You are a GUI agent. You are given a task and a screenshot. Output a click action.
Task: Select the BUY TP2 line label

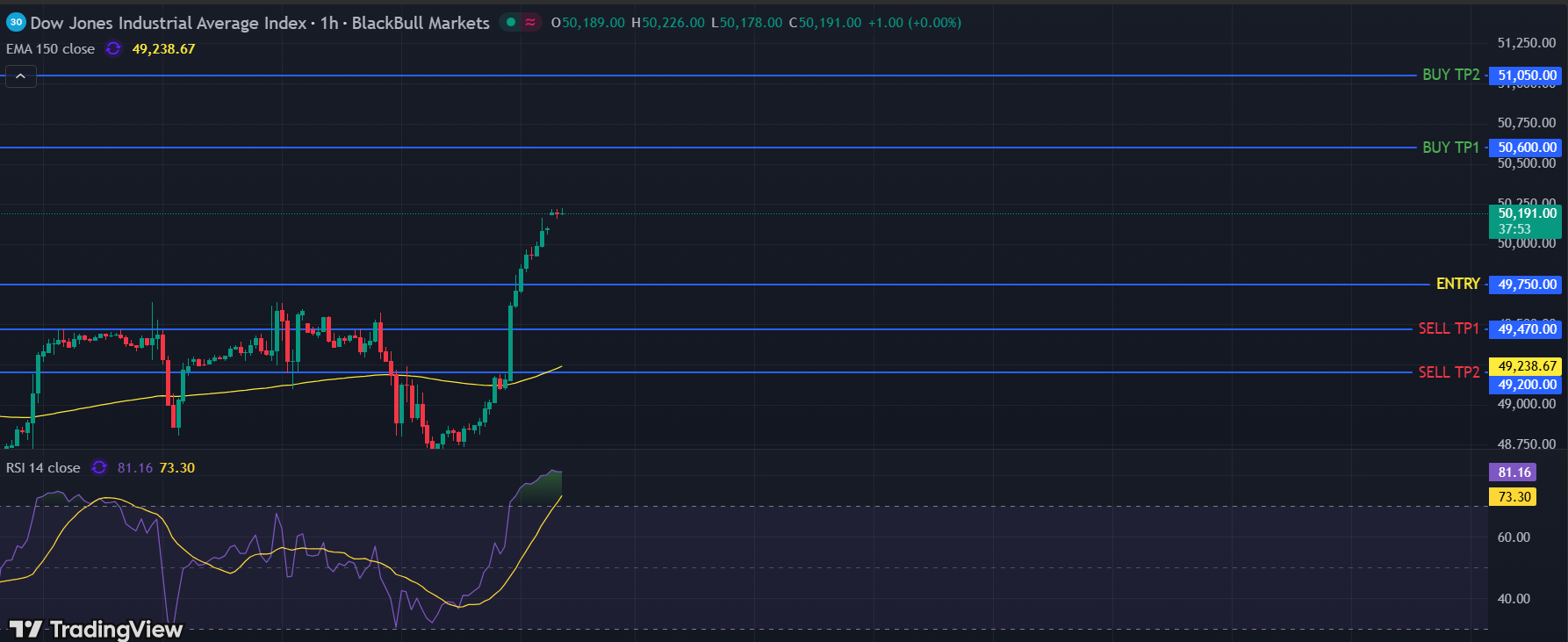[1450, 76]
